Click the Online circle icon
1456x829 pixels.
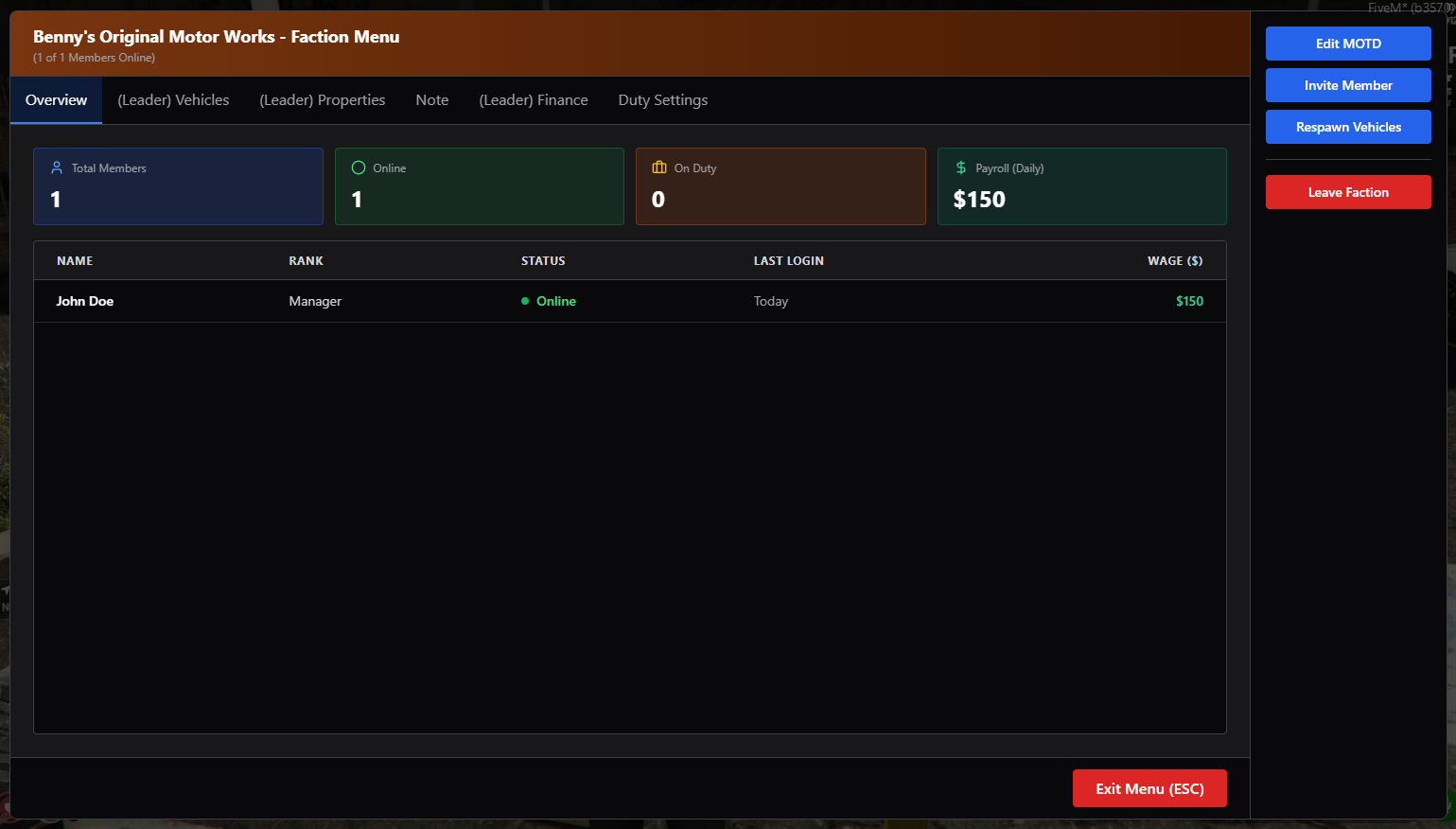[359, 168]
